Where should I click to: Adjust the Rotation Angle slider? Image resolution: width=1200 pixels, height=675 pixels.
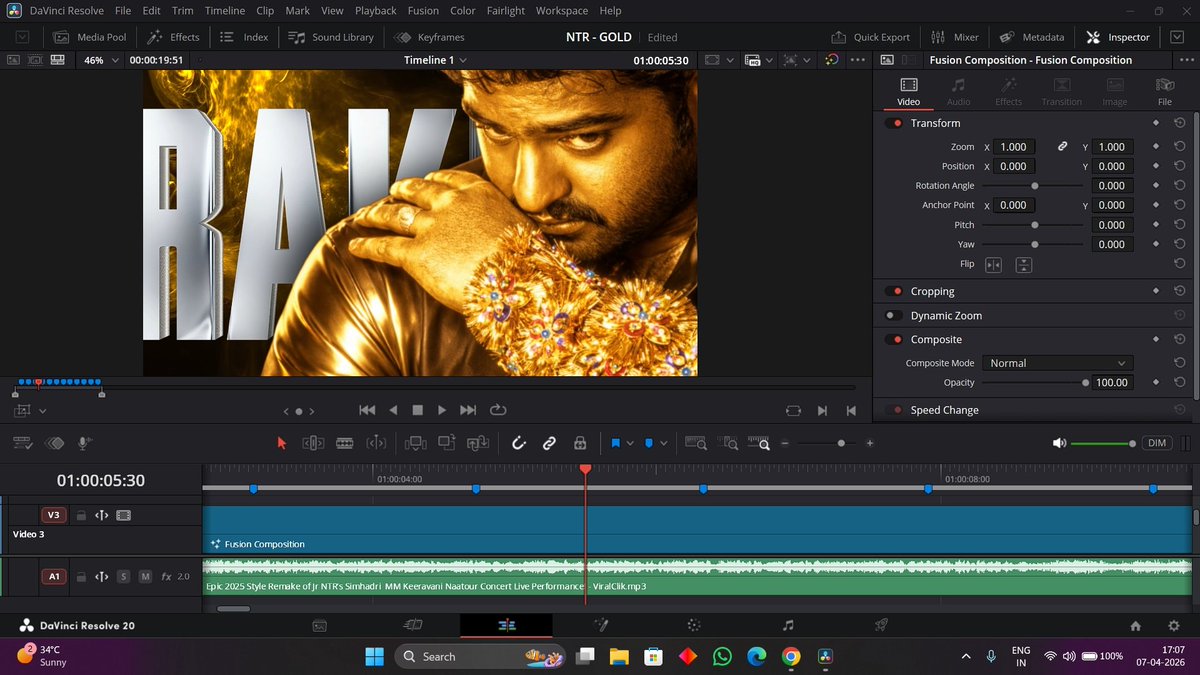tap(1034, 186)
